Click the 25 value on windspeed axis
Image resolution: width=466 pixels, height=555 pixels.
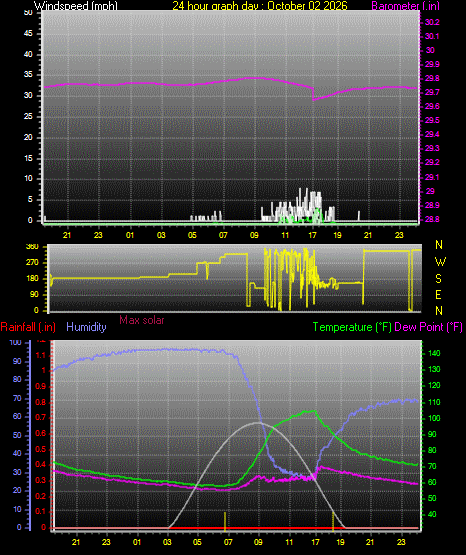coord(28,116)
